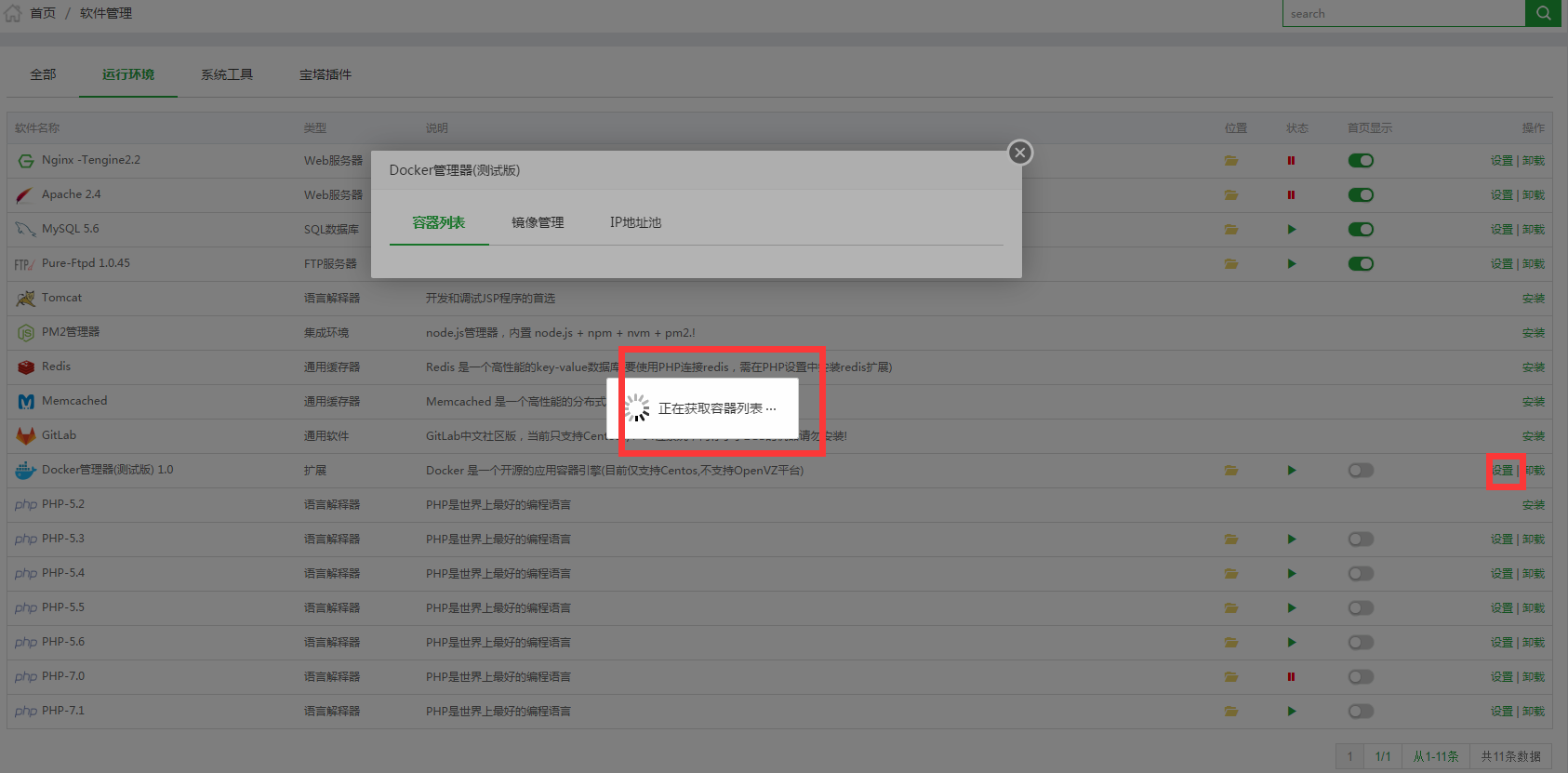
Task: Click the stopped status icon for Apache 2.4
Action: [x=1291, y=195]
